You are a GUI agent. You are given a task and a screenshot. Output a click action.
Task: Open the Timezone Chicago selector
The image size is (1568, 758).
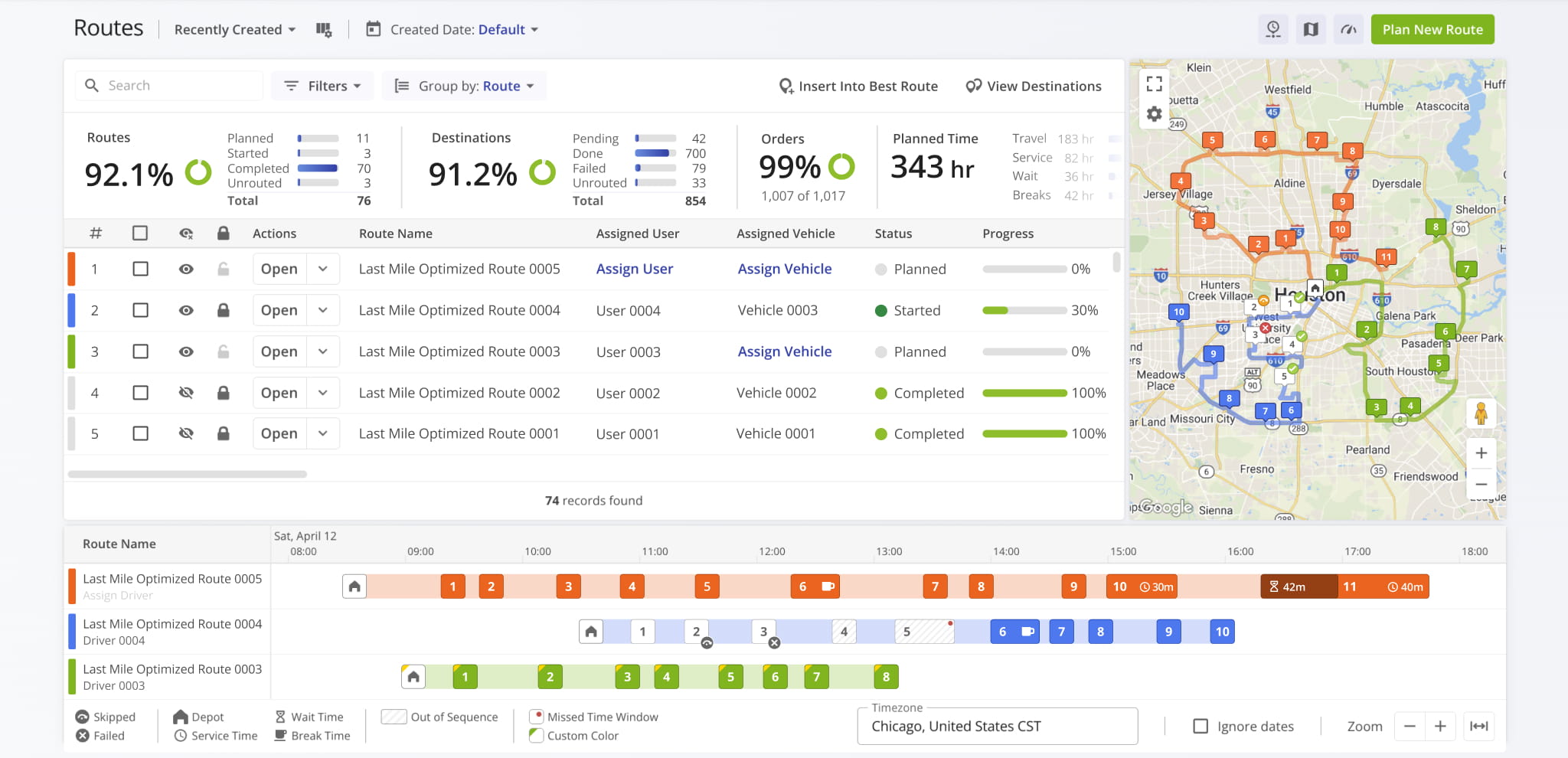tap(997, 726)
